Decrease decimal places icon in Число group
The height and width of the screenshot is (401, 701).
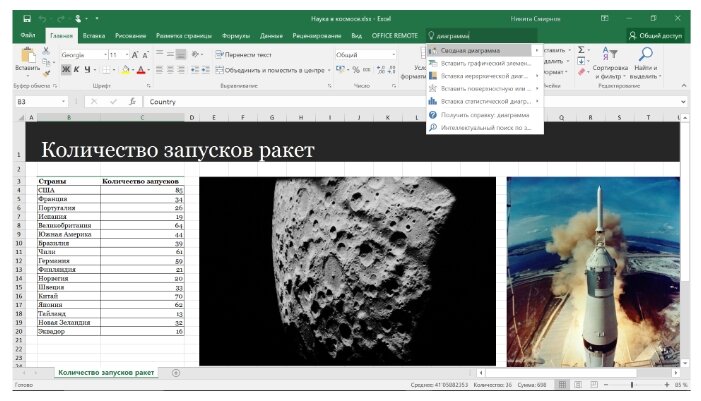pos(392,70)
